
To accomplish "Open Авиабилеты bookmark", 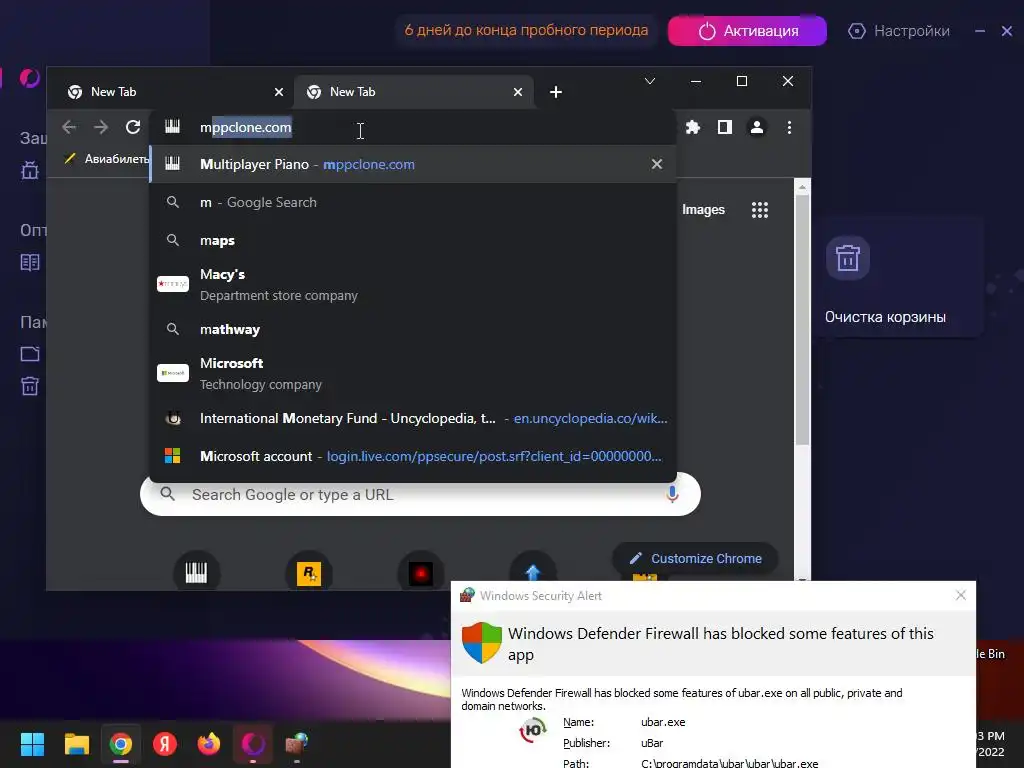I will click(x=107, y=159).
